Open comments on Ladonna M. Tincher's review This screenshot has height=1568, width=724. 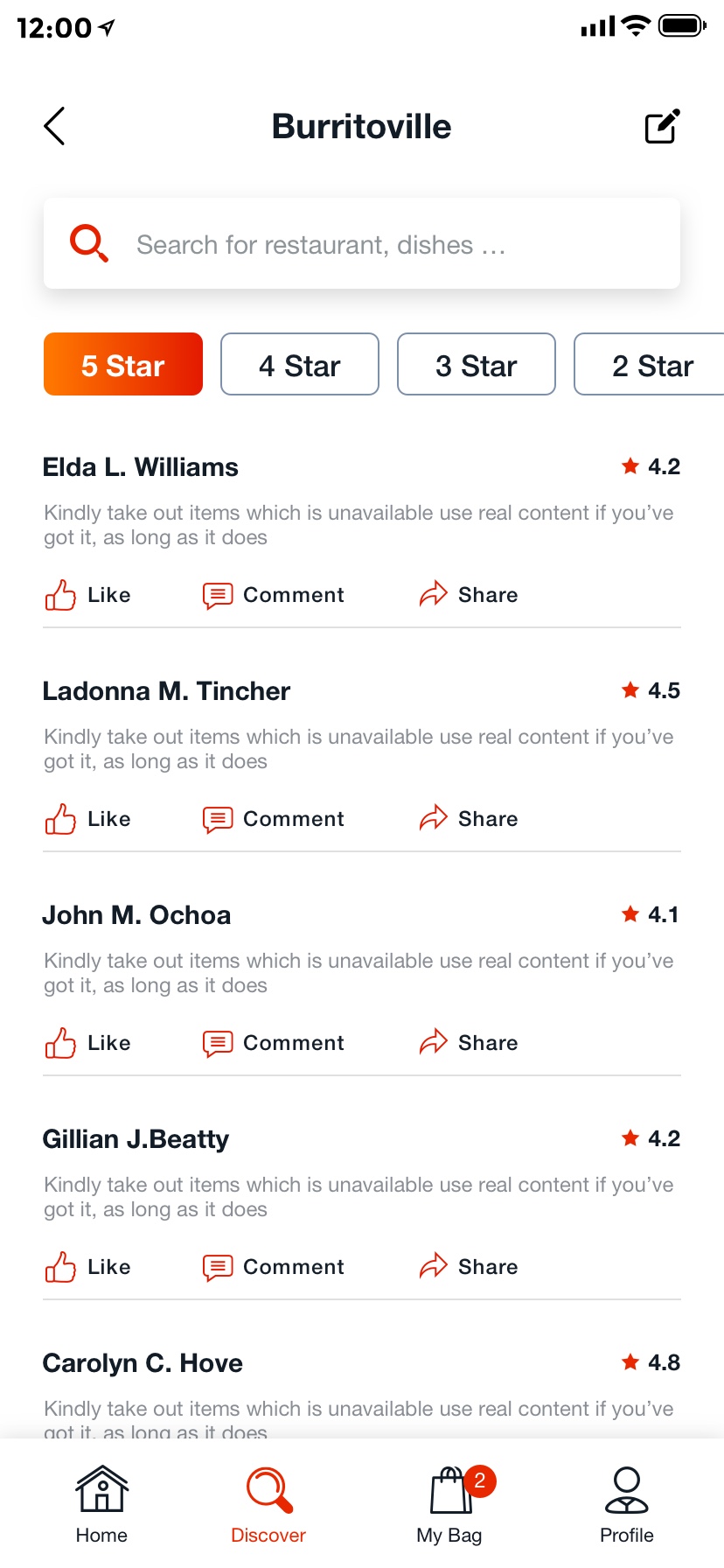[274, 819]
